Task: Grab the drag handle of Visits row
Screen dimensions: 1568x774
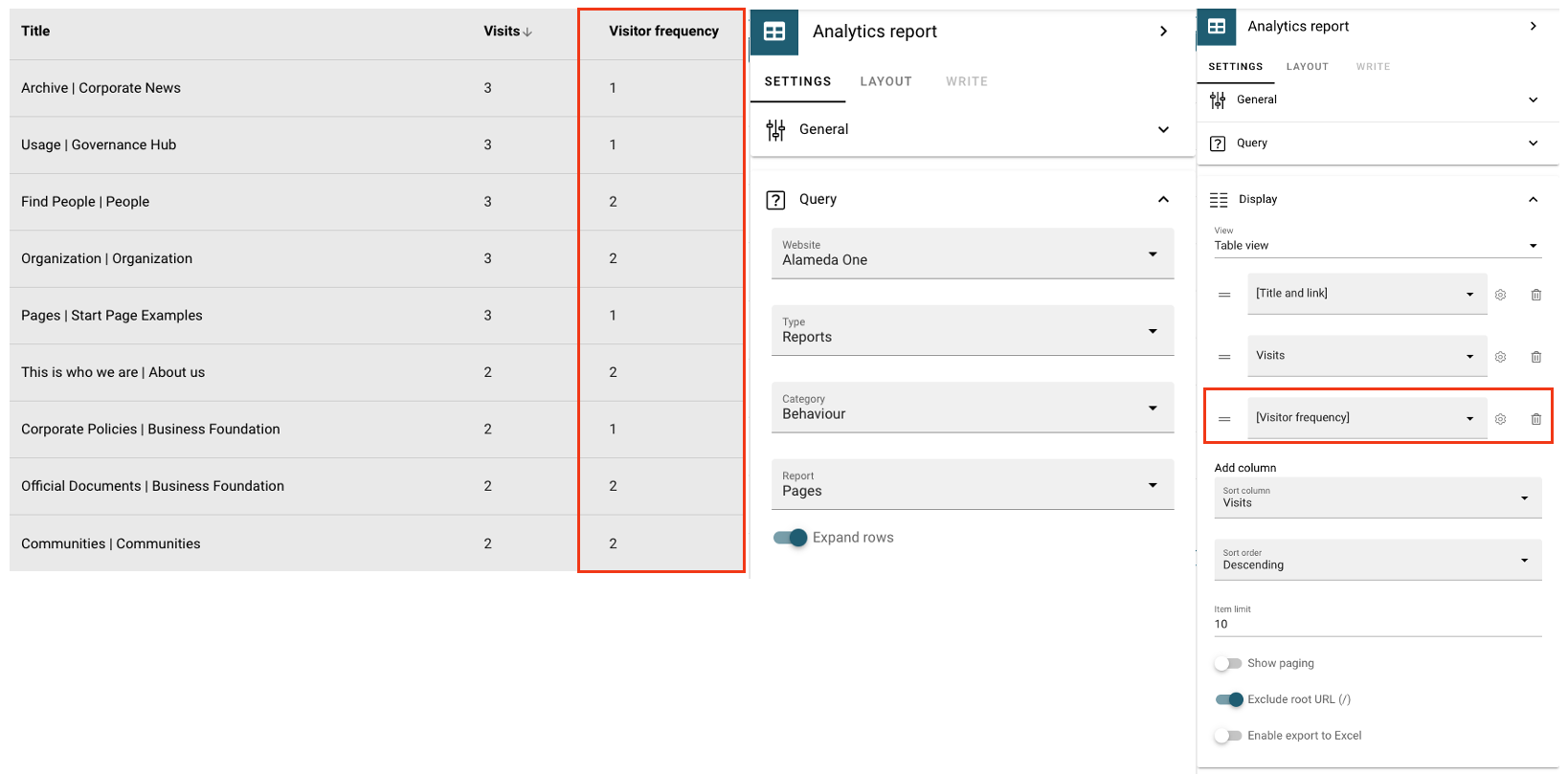Action: pyautogui.click(x=1224, y=357)
